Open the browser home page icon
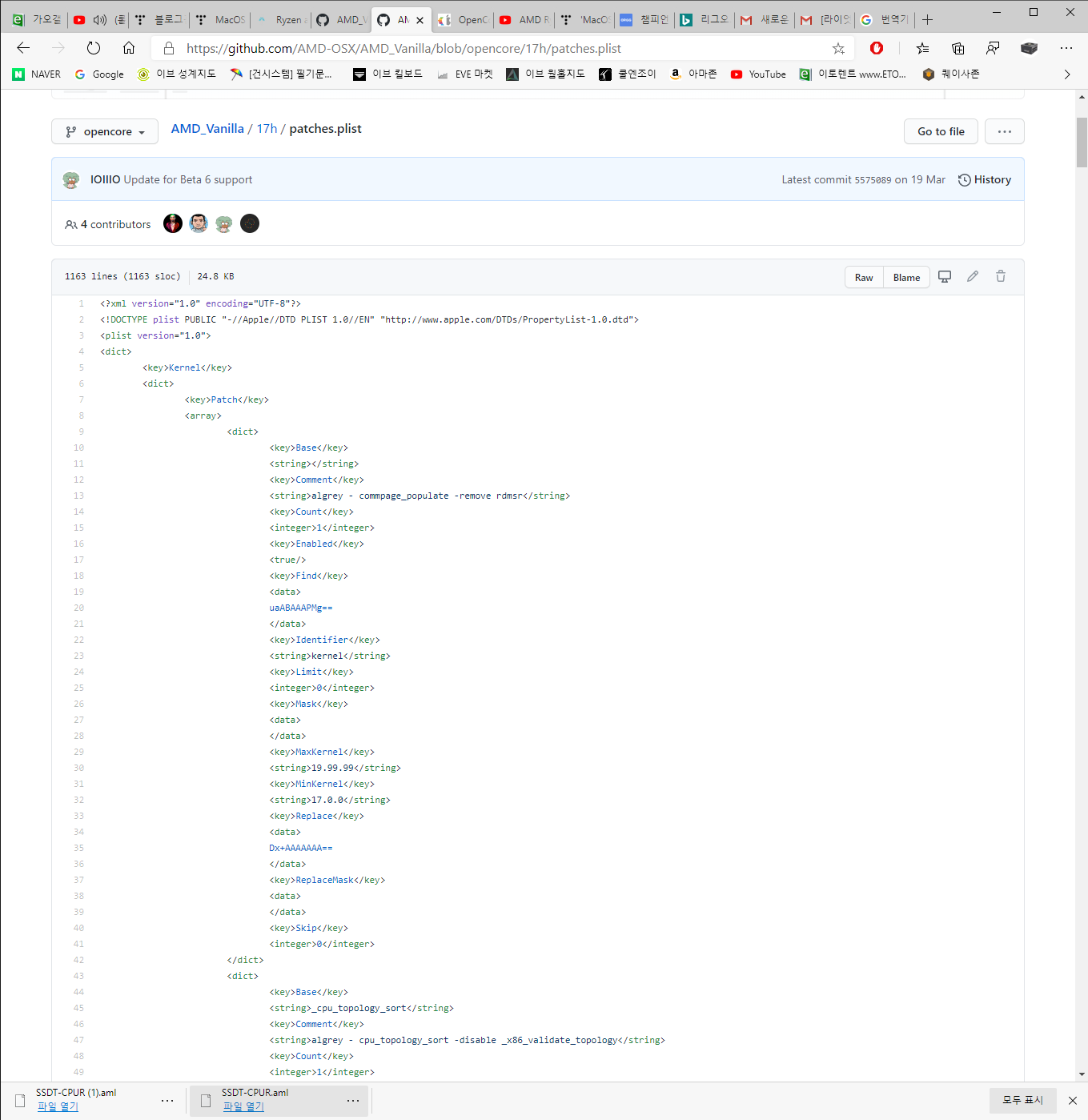This screenshot has width=1088, height=1120. (x=129, y=48)
